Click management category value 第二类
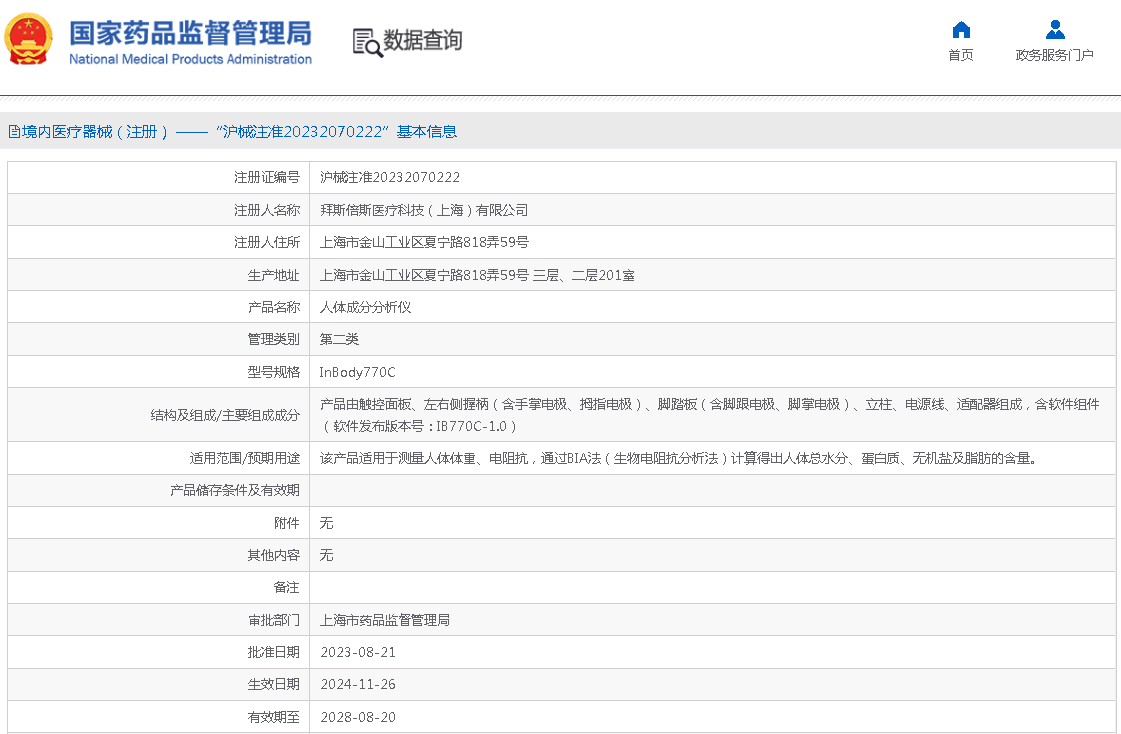This screenshot has width=1121, height=734. (339, 339)
